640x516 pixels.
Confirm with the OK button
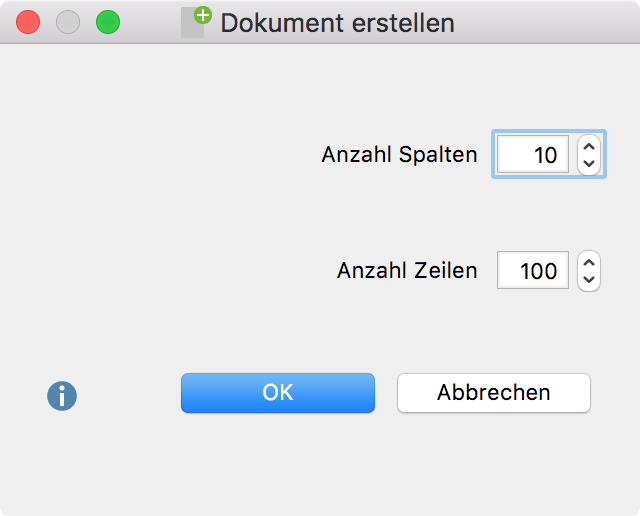278,393
